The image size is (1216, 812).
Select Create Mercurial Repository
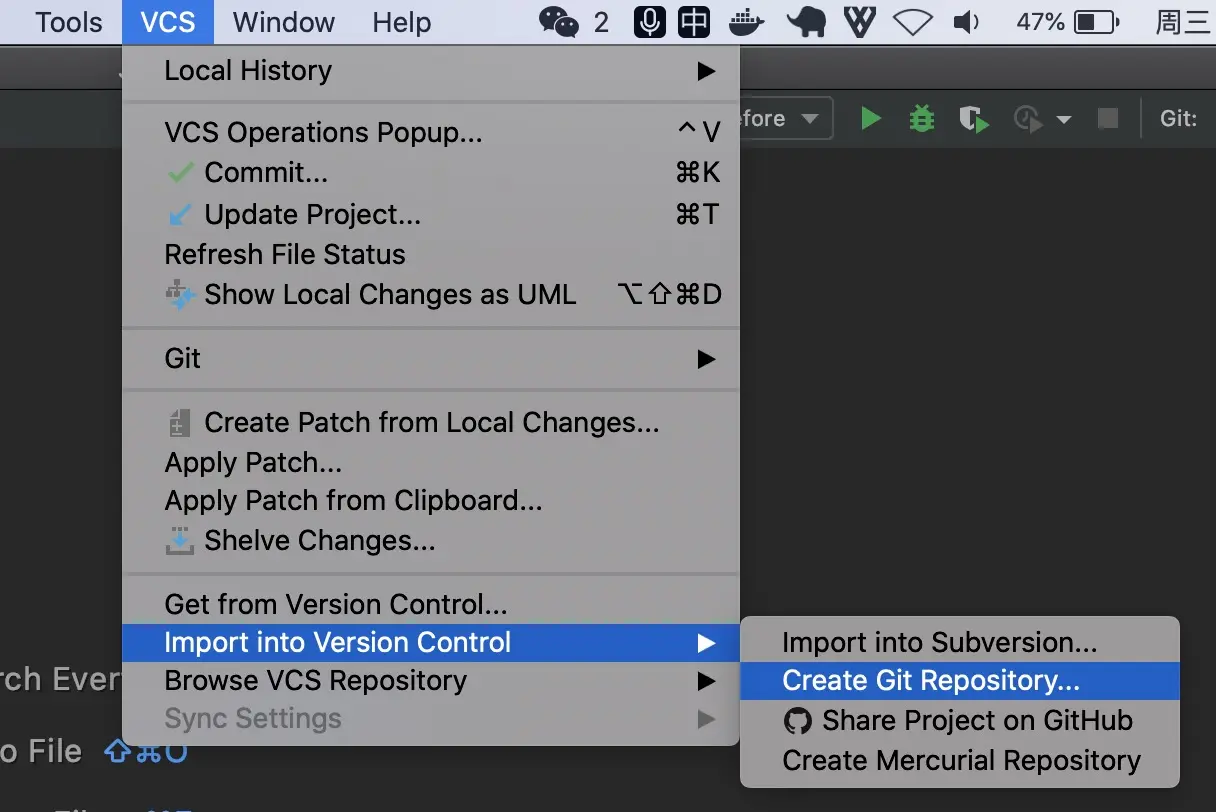pos(960,761)
